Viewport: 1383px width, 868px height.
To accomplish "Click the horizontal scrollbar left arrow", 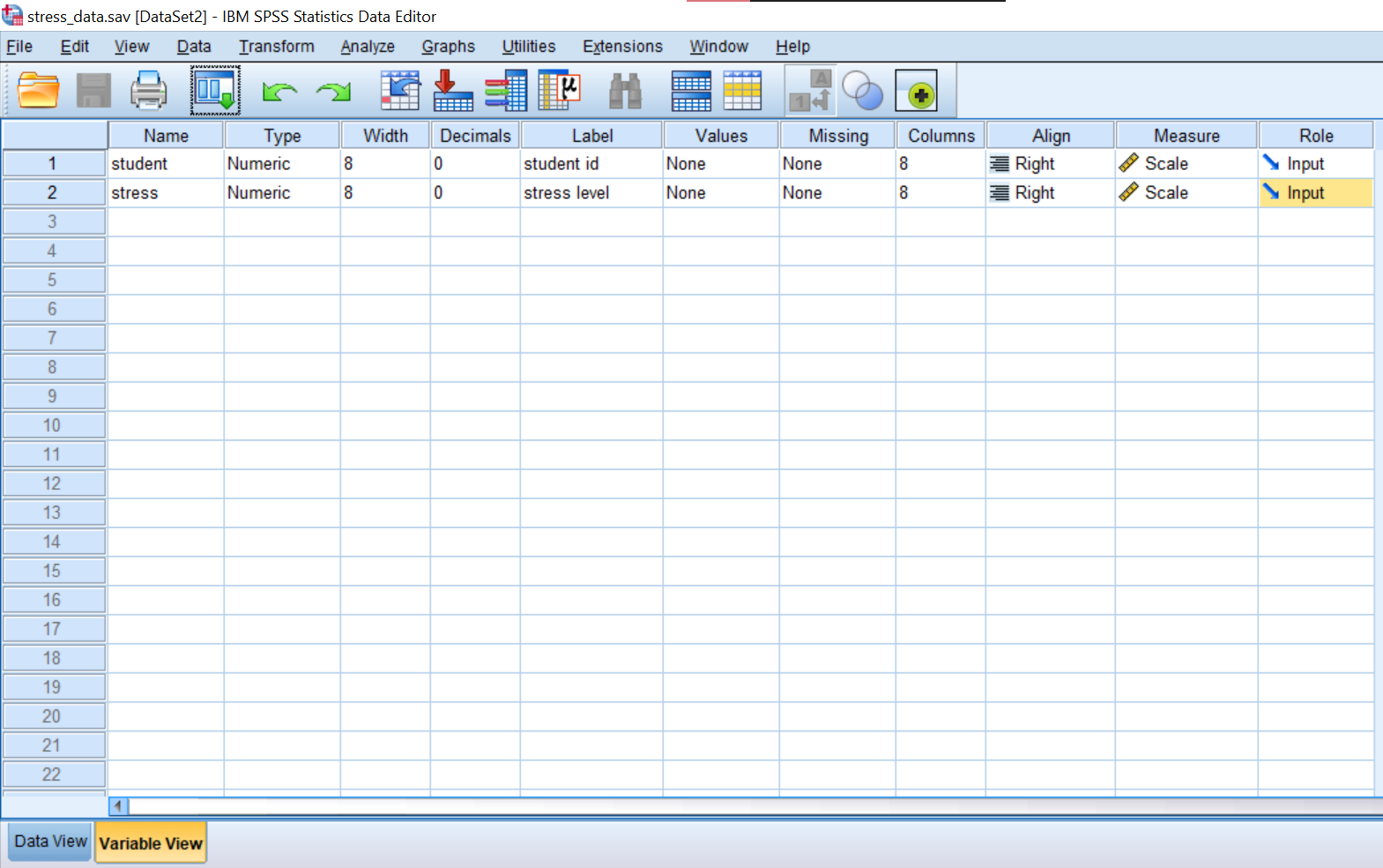I will (118, 806).
